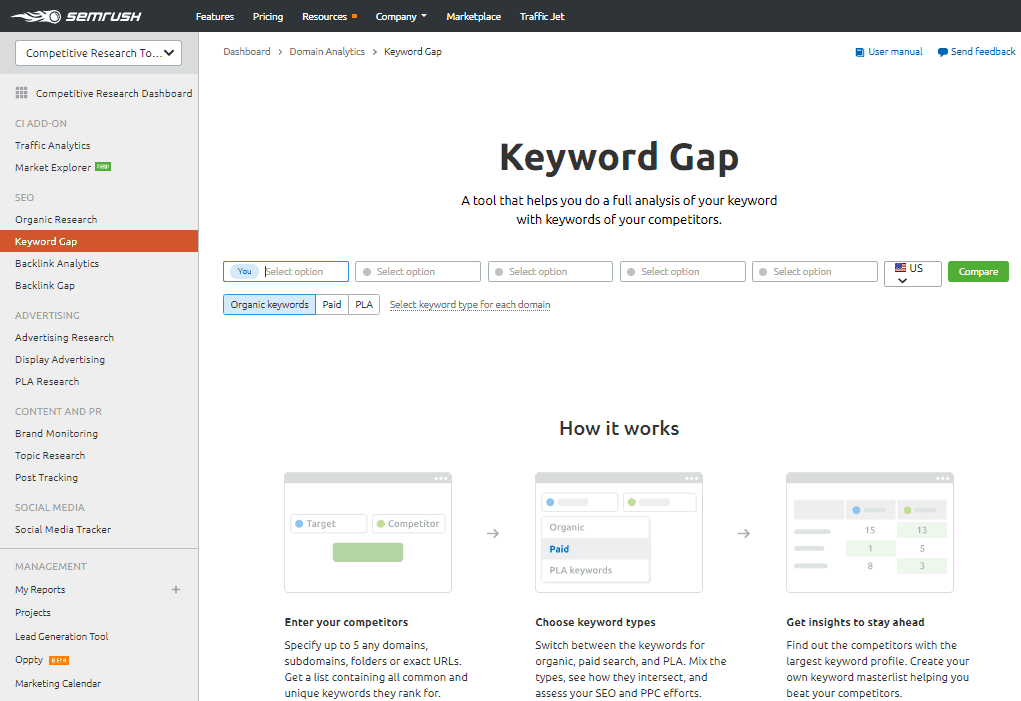Viewport: 1021px width, 701px height.
Task: Click the NEW badge next to Market Explorer
Action: click(103, 167)
